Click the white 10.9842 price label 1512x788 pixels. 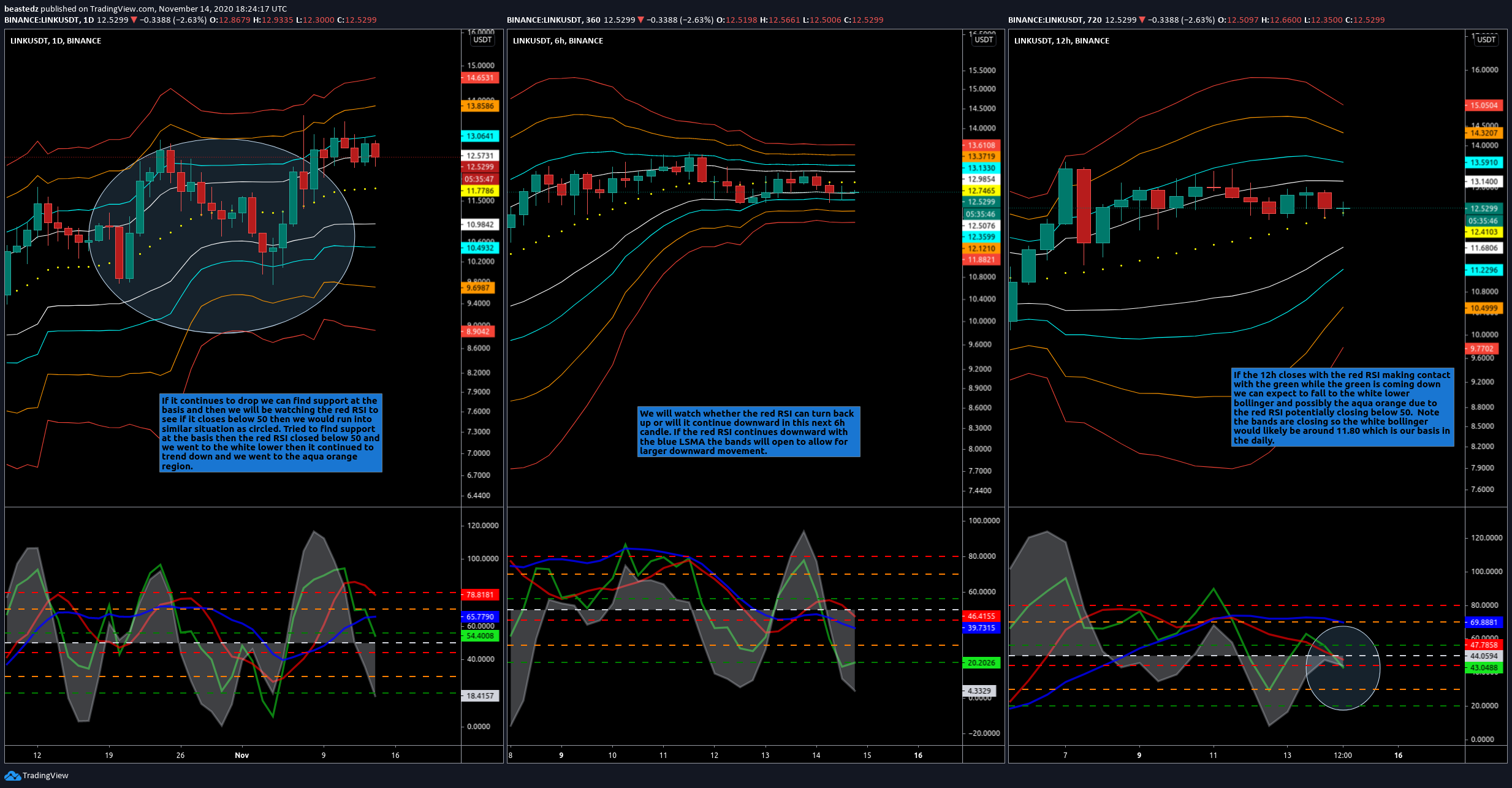tap(480, 224)
